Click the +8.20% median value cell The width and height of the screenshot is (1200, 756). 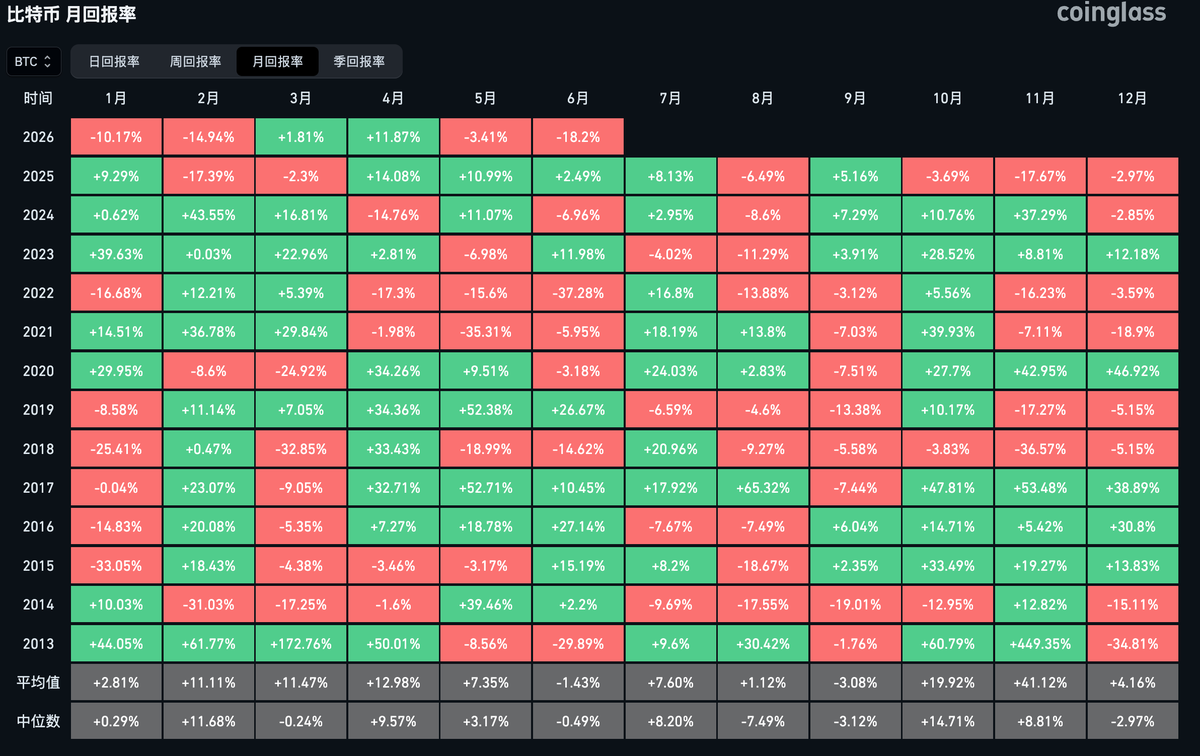pos(671,721)
